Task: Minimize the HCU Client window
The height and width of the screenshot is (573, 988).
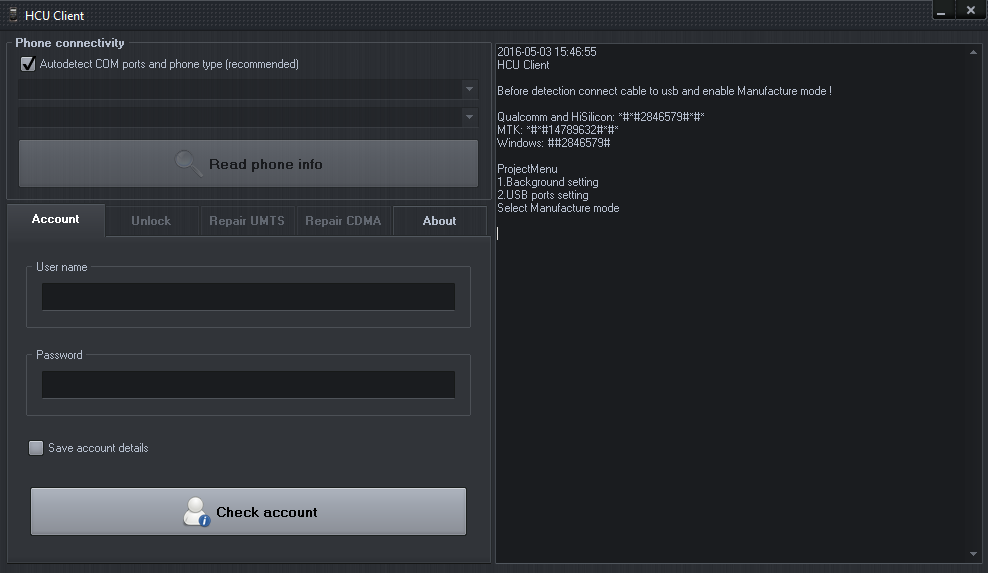Action: point(941,10)
